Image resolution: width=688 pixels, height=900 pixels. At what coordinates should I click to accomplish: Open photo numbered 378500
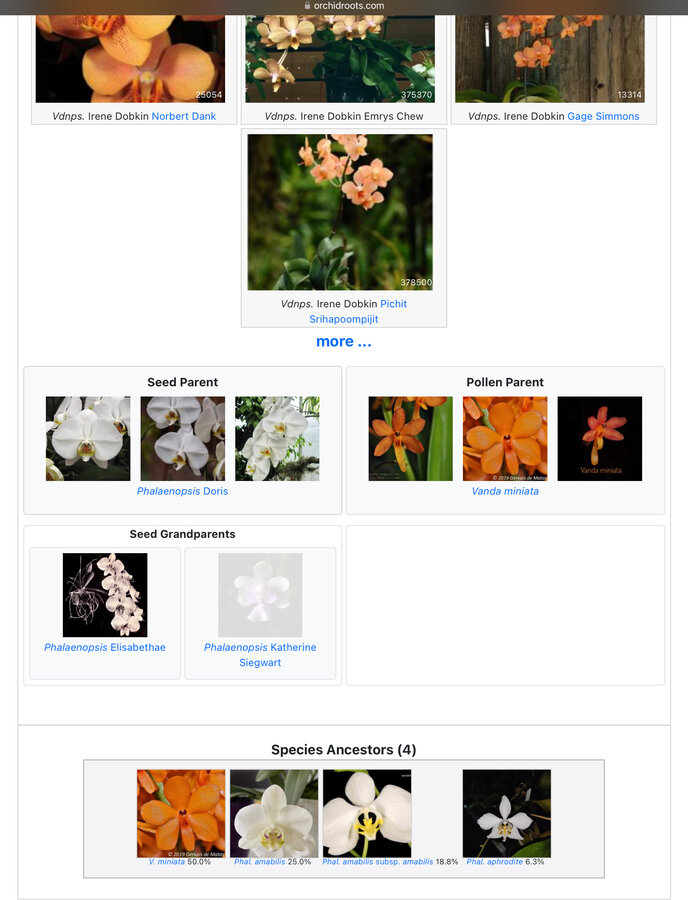(x=340, y=212)
